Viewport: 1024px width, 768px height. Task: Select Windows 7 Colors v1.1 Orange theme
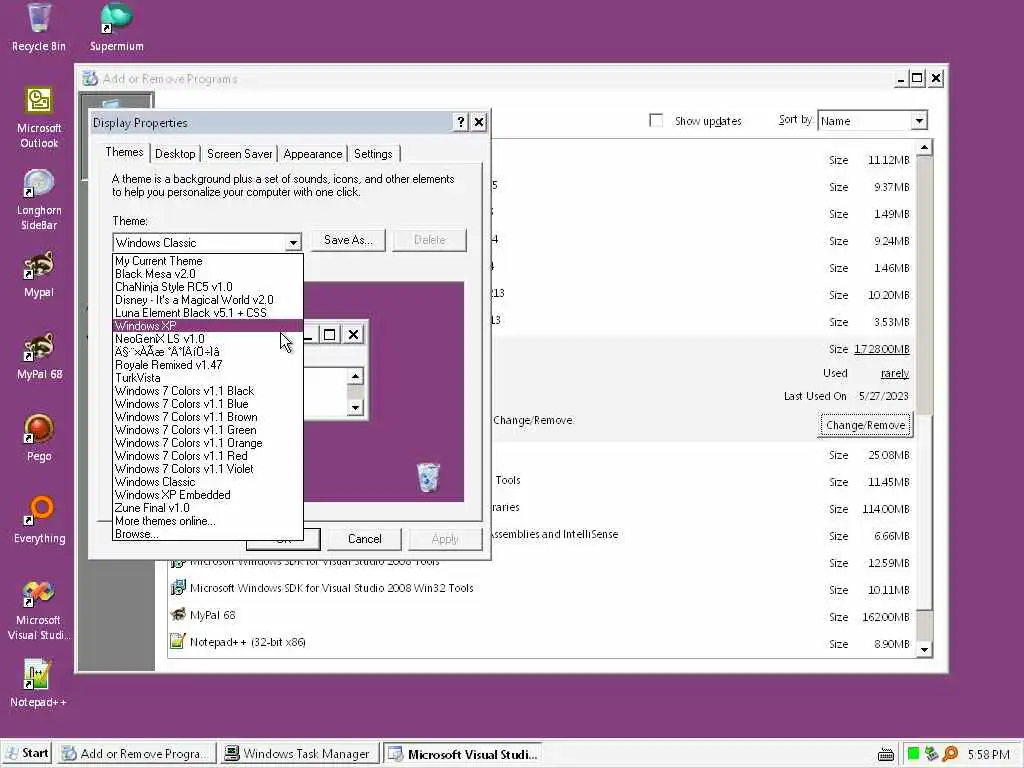pyautogui.click(x=208, y=443)
